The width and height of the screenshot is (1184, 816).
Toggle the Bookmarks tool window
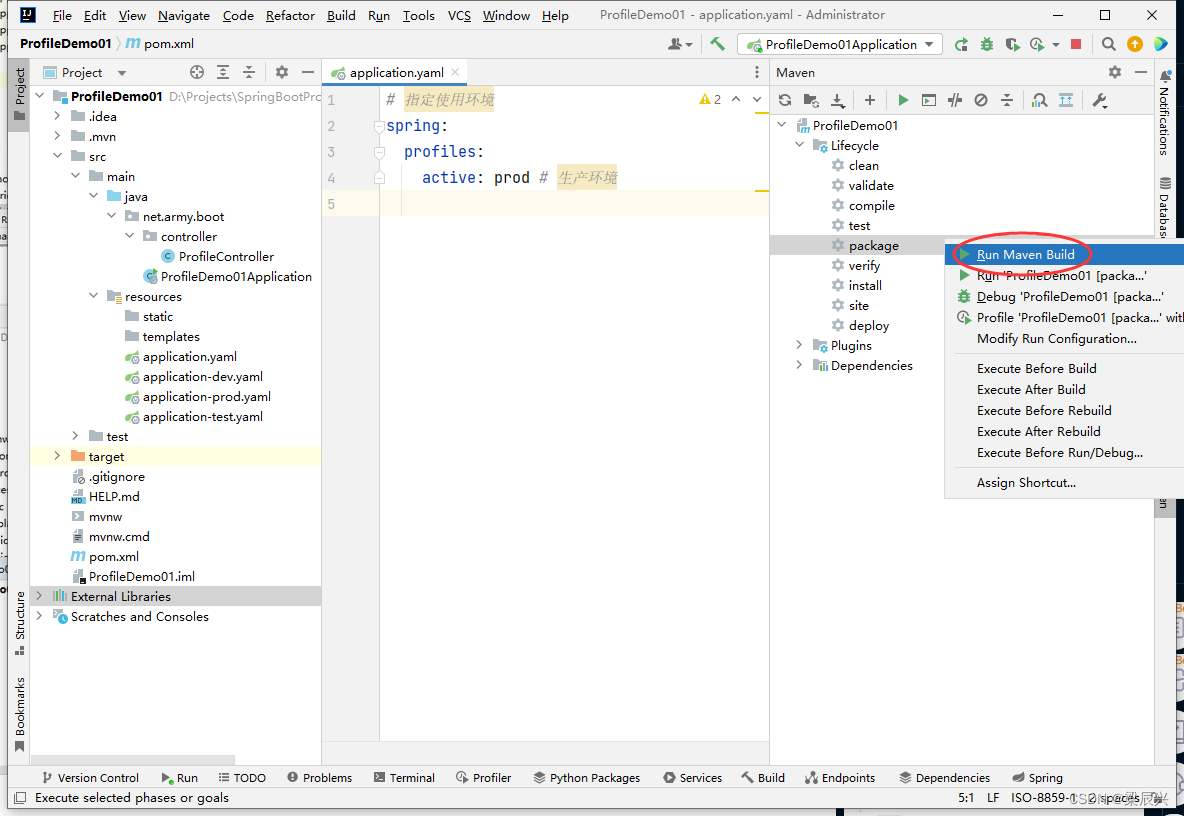[x=20, y=714]
